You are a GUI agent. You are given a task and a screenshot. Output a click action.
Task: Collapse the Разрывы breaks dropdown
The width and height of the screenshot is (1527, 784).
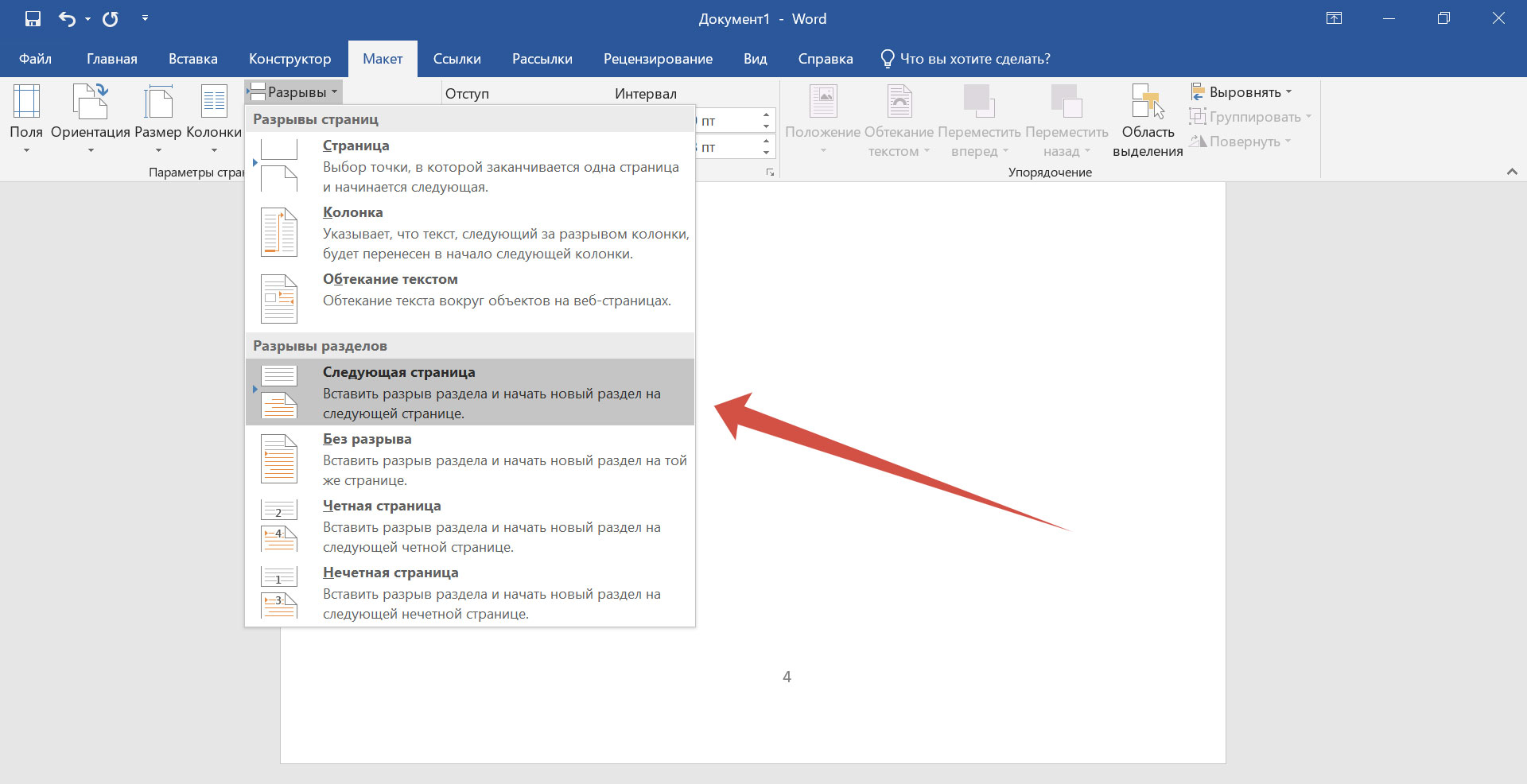(293, 92)
